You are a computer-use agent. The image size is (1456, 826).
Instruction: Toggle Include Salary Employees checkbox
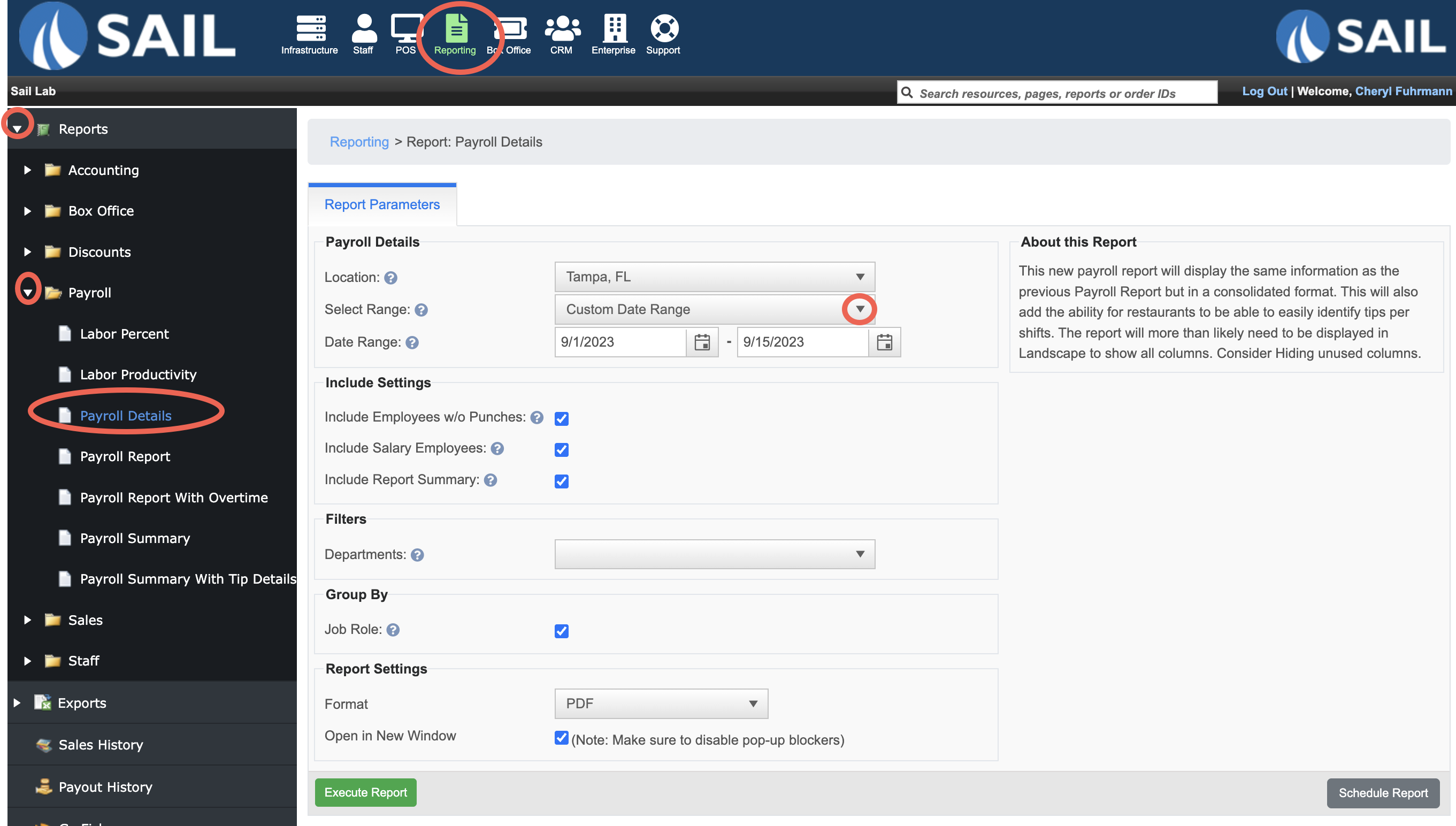tap(562, 450)
